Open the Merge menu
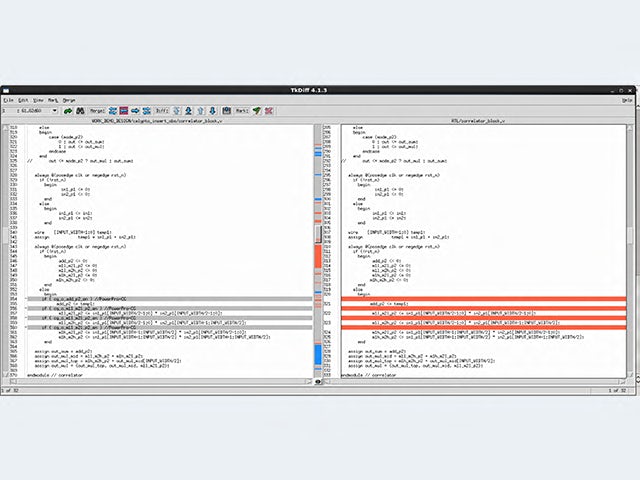This screenshot has height=480, width=640. 69,100
